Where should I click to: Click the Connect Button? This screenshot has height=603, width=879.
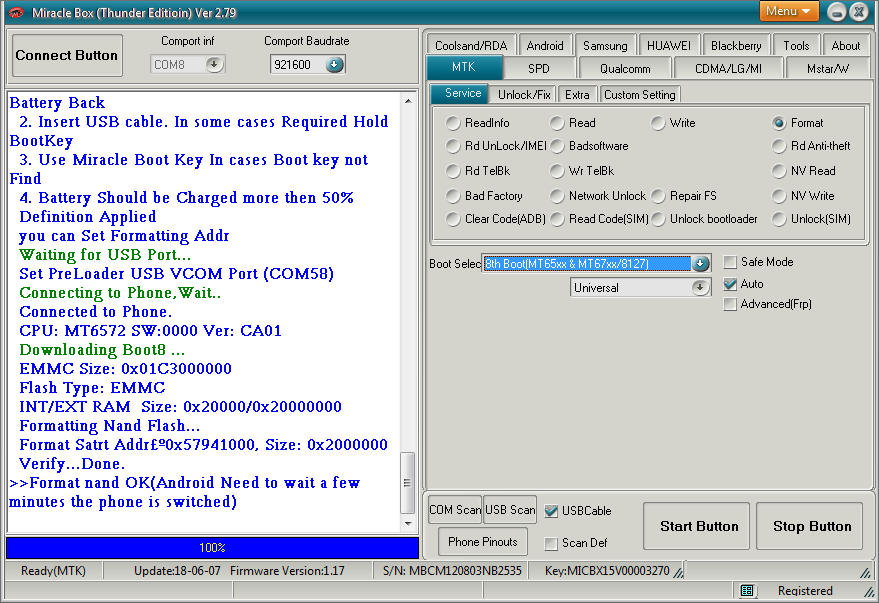pos(67,55)
